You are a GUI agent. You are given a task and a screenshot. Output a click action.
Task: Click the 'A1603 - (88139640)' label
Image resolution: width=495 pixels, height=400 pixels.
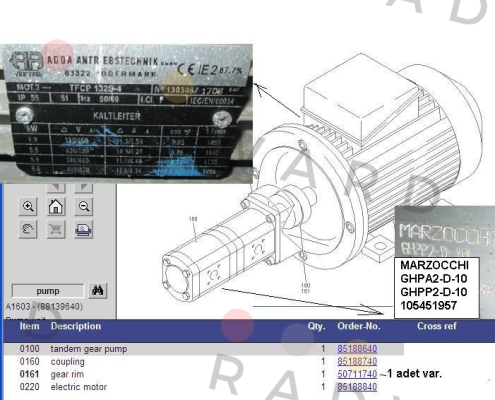pos(44,306)
